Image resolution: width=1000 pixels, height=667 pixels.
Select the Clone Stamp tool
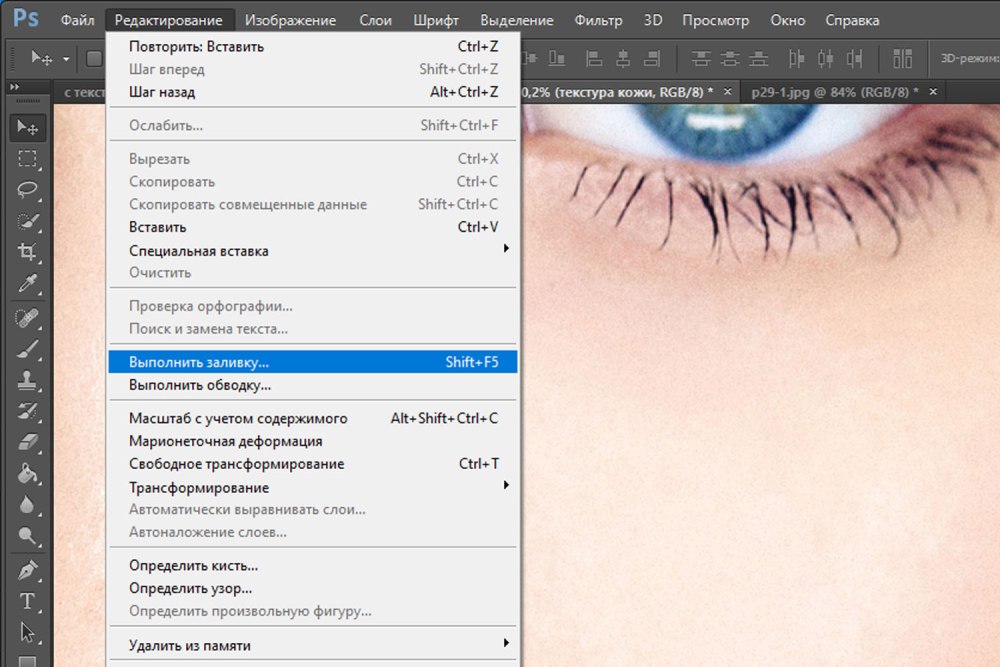27,380
